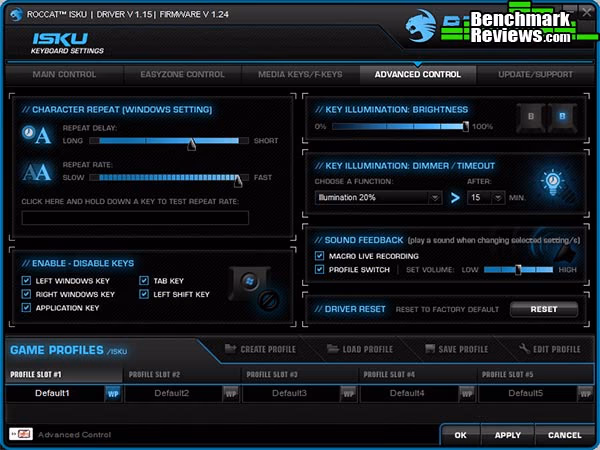Toggle the Application Key checkbox
Screen dimensions: 600x450
26,307
